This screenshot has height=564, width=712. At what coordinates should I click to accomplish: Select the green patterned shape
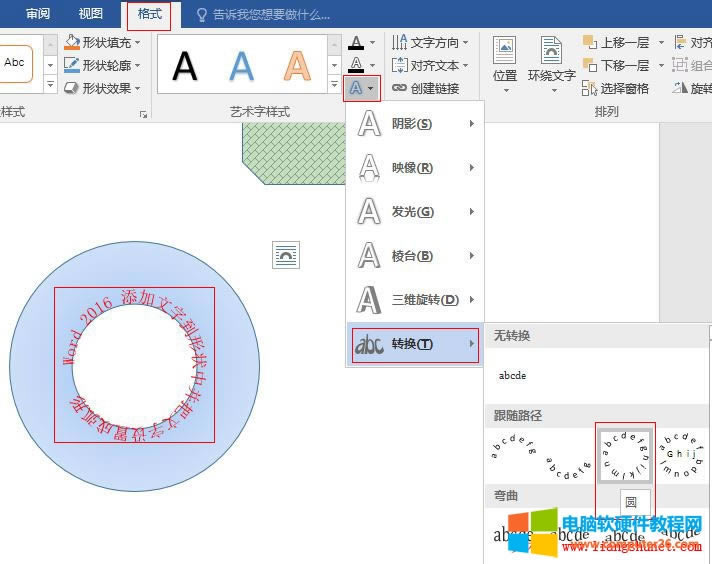click(294, 153)
